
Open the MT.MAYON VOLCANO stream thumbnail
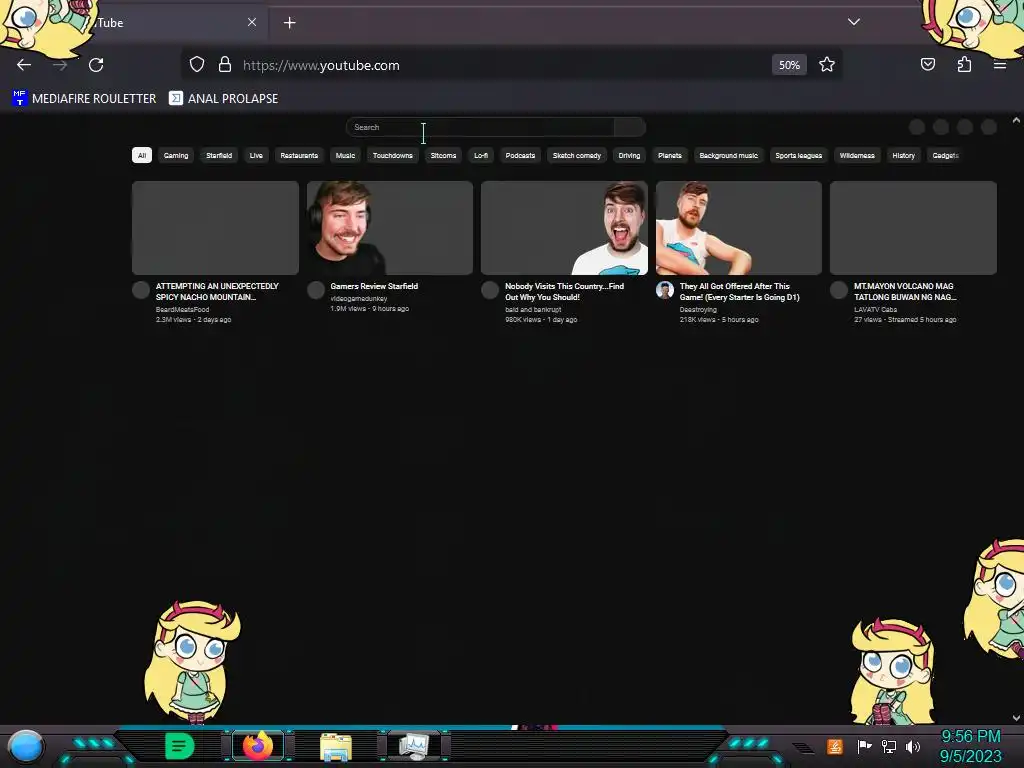pyautogui.click(x=913, y=228)
